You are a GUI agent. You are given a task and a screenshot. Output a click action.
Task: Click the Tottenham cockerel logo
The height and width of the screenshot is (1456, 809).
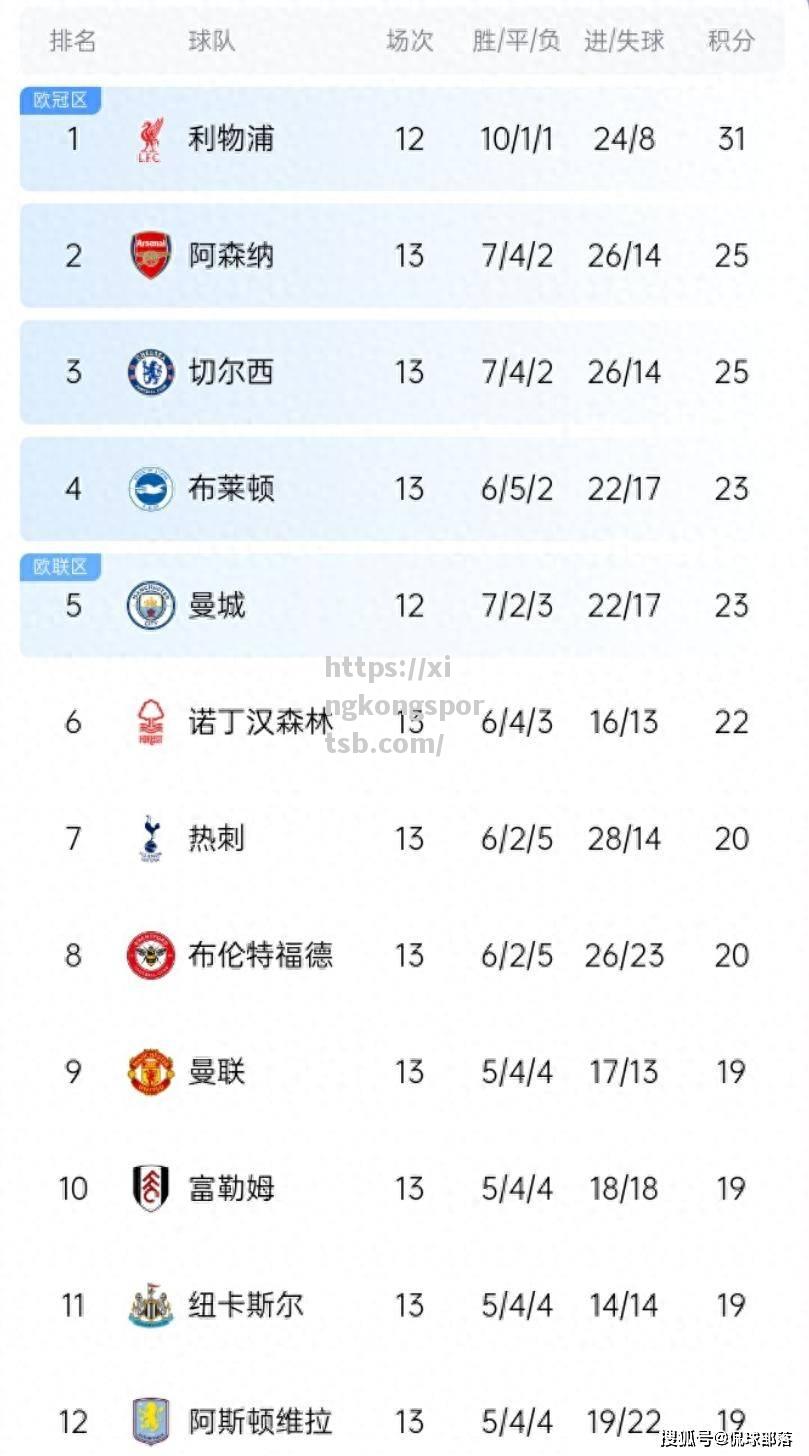[151, 838]
